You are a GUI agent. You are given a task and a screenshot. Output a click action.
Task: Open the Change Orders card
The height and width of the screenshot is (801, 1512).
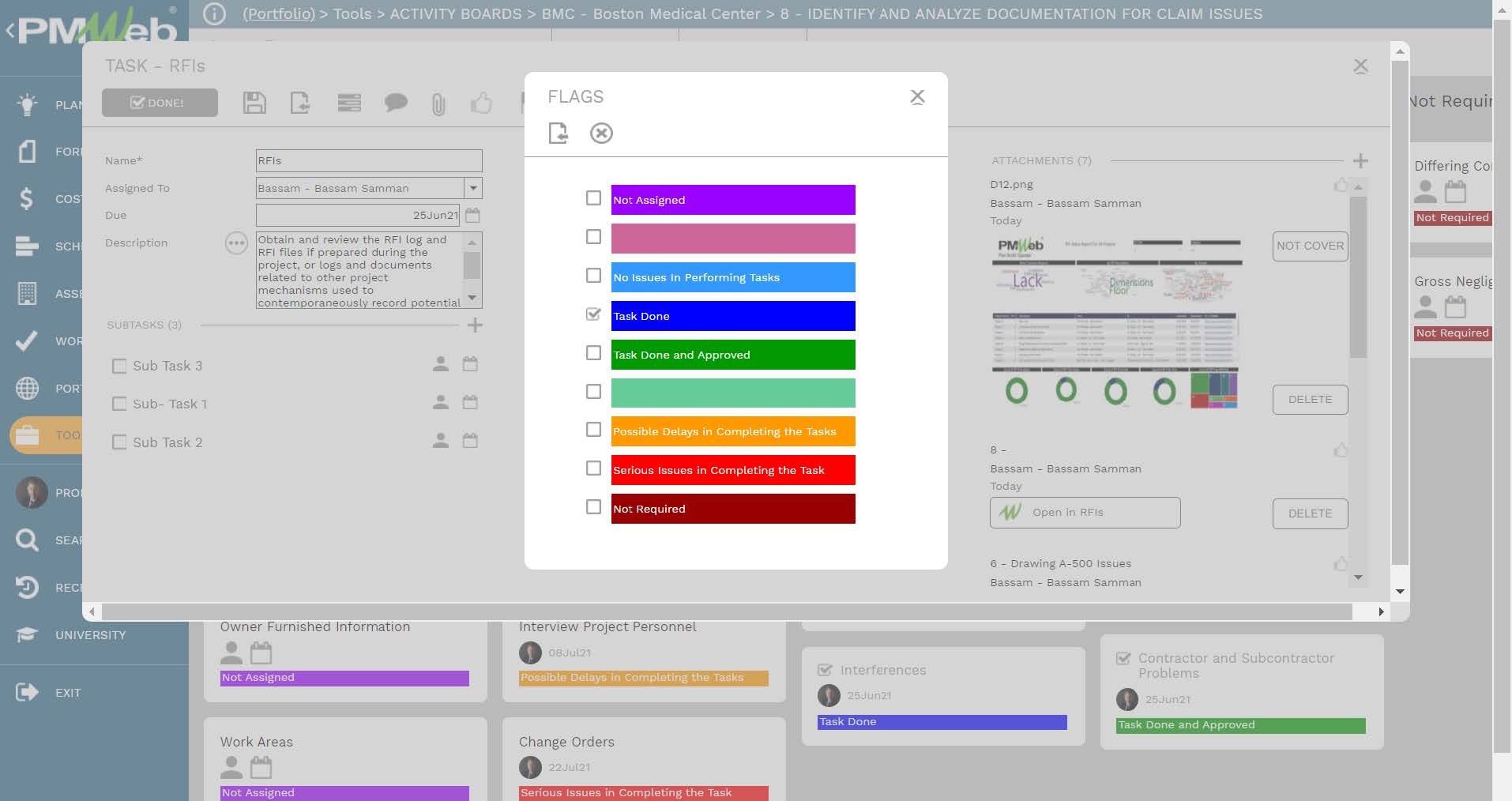coord(644,760)
